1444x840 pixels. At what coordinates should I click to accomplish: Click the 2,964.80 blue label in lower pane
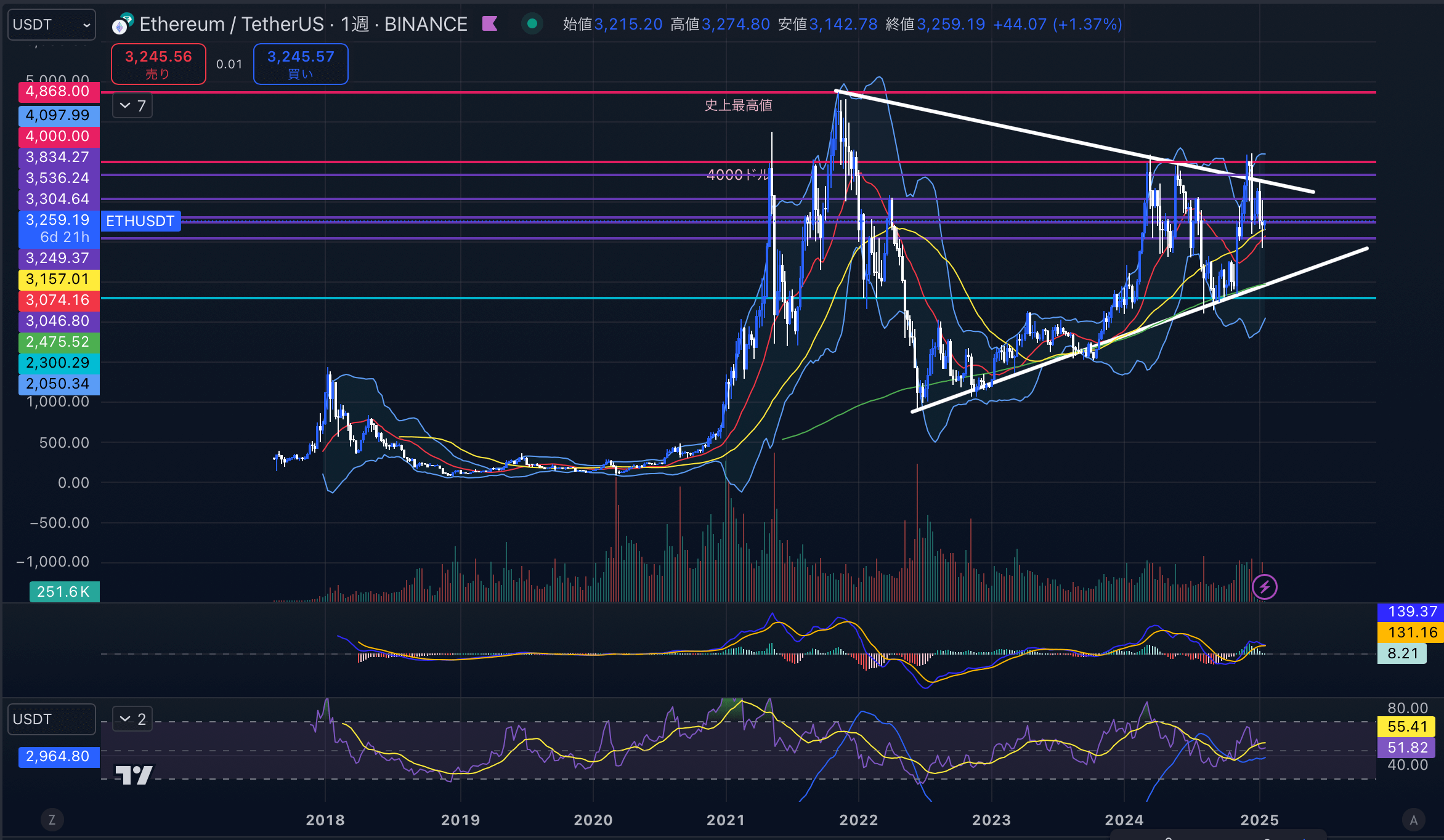pos(59,756)
